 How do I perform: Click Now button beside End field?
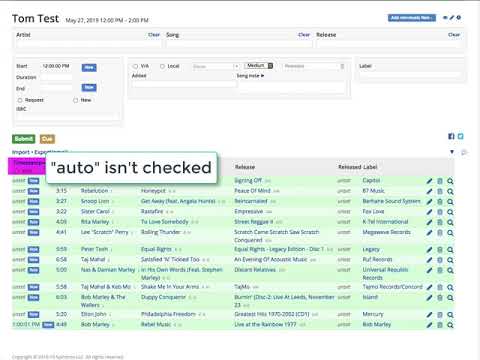pos(89,88)
